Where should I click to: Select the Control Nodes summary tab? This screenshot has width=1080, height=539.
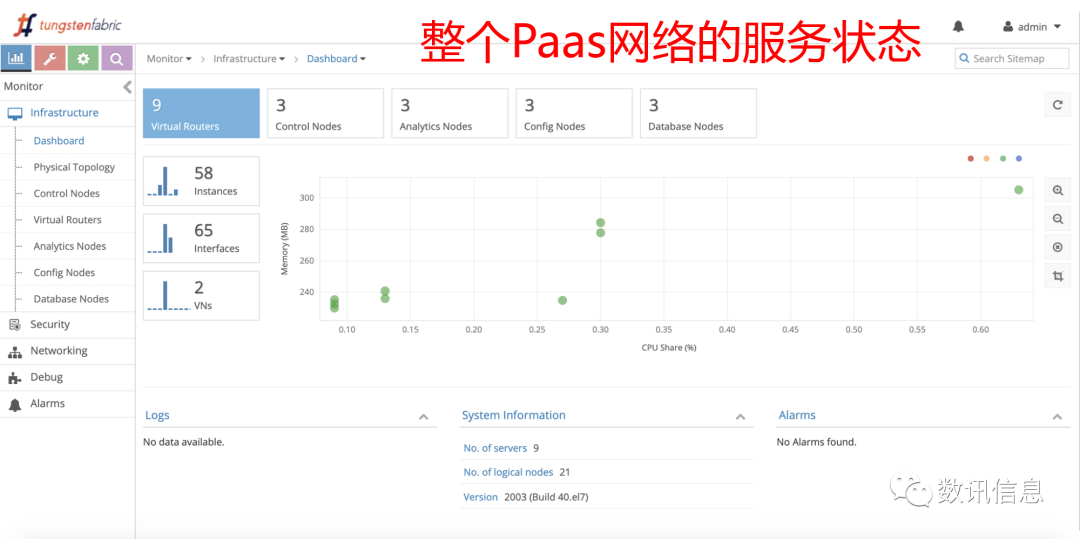pos(325,113)
